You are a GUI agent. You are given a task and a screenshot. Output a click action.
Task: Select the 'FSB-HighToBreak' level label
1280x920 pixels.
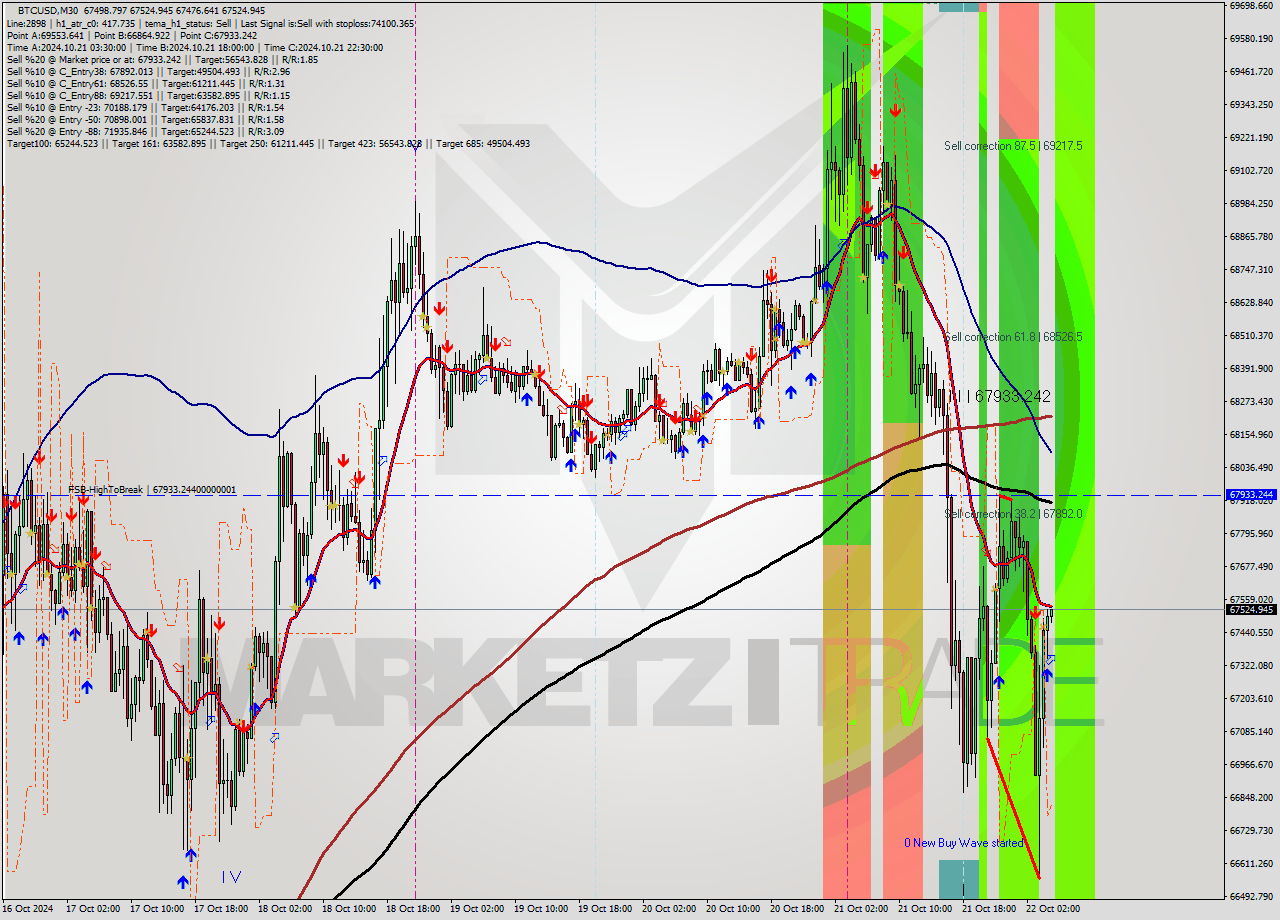pyautogui.click(x=152, y=490)
